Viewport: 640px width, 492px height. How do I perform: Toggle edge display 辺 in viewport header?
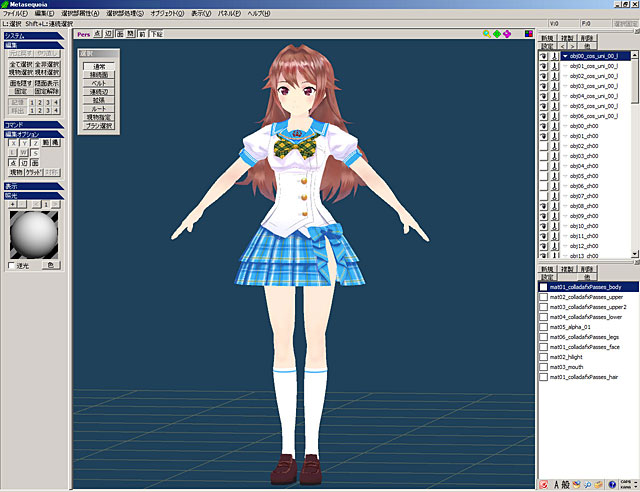(109, 34)
